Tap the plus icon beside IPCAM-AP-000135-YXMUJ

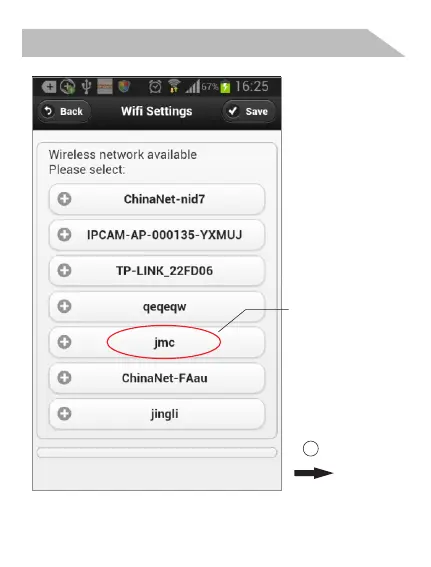point(64,235)
